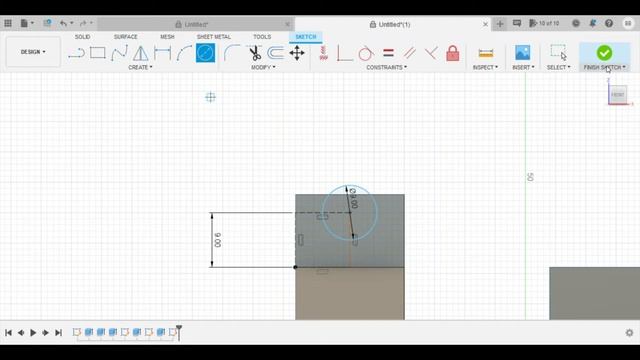Select the Fillet modify tool
Viewport: 640px width, 360px height.
(232, 53)
